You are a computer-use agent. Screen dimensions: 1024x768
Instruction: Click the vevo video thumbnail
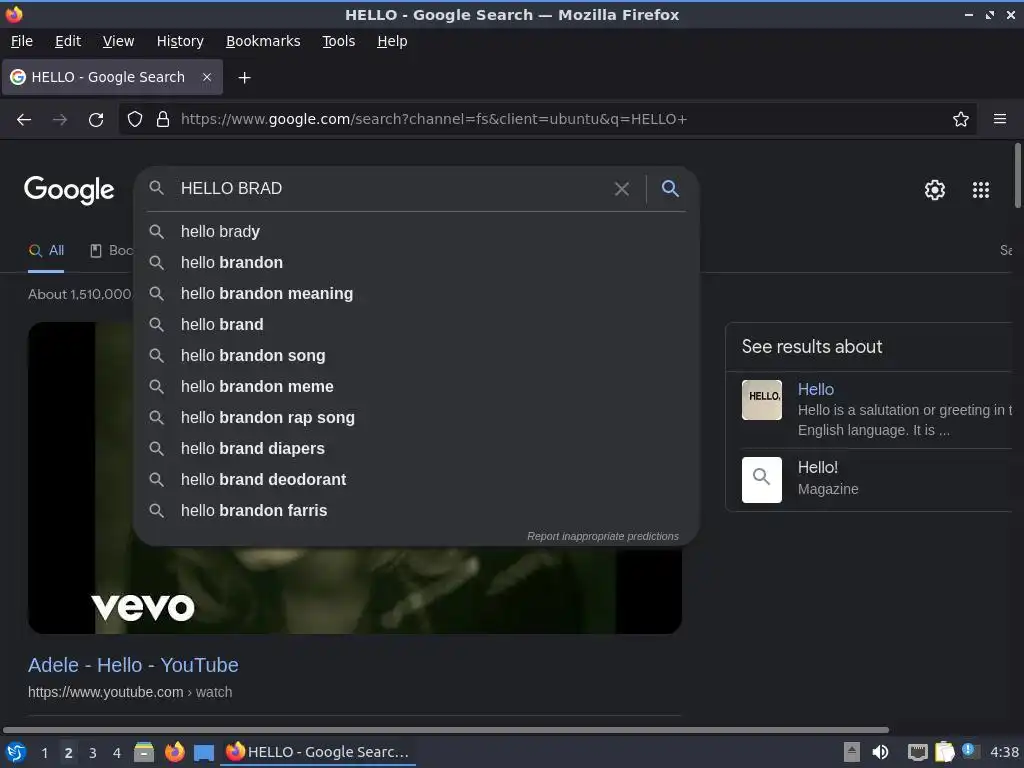point(355,590)
